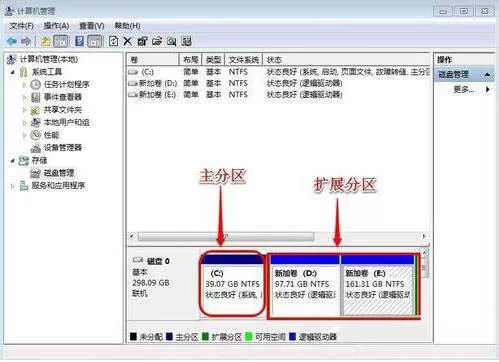Viewport: 499px width, 362px height.
Task: Sort by the 卷 column header
Action: point(153,60)
